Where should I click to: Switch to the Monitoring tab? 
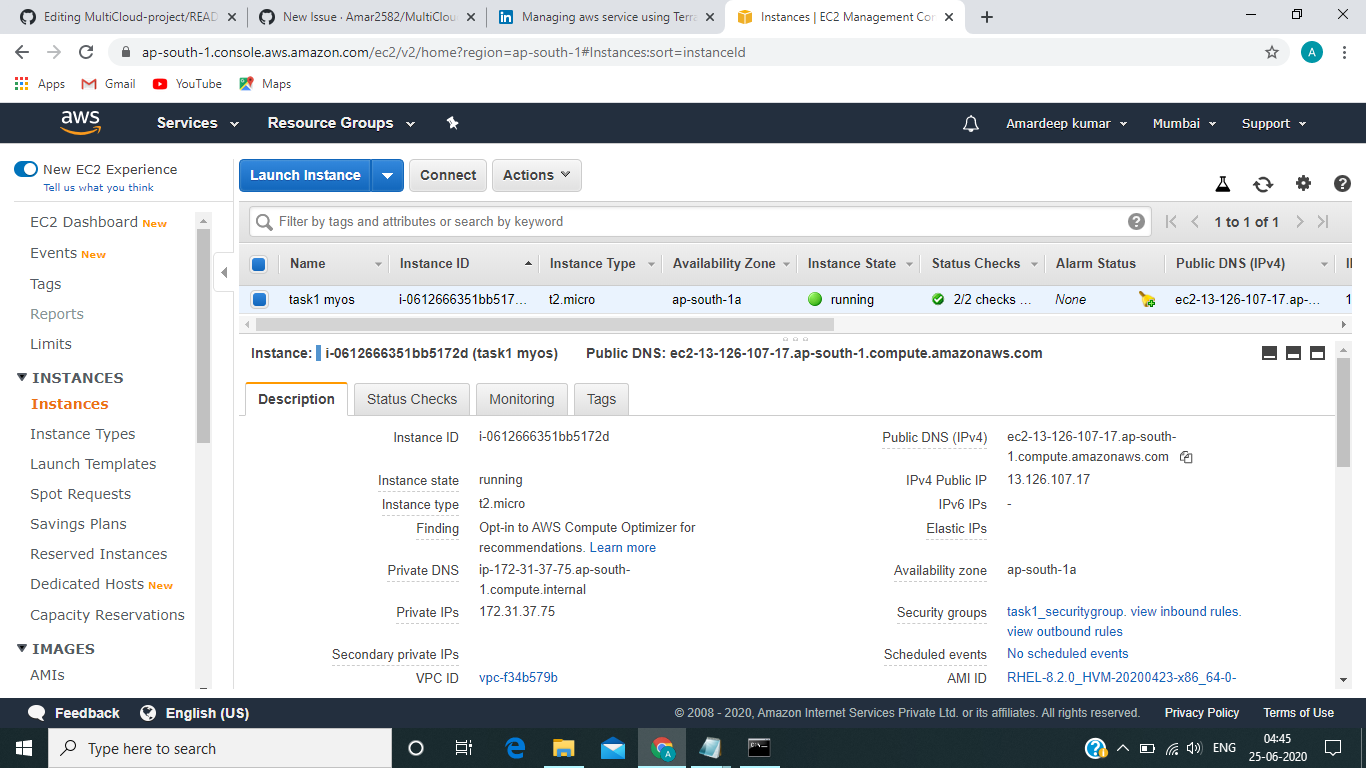pos(521,398)
